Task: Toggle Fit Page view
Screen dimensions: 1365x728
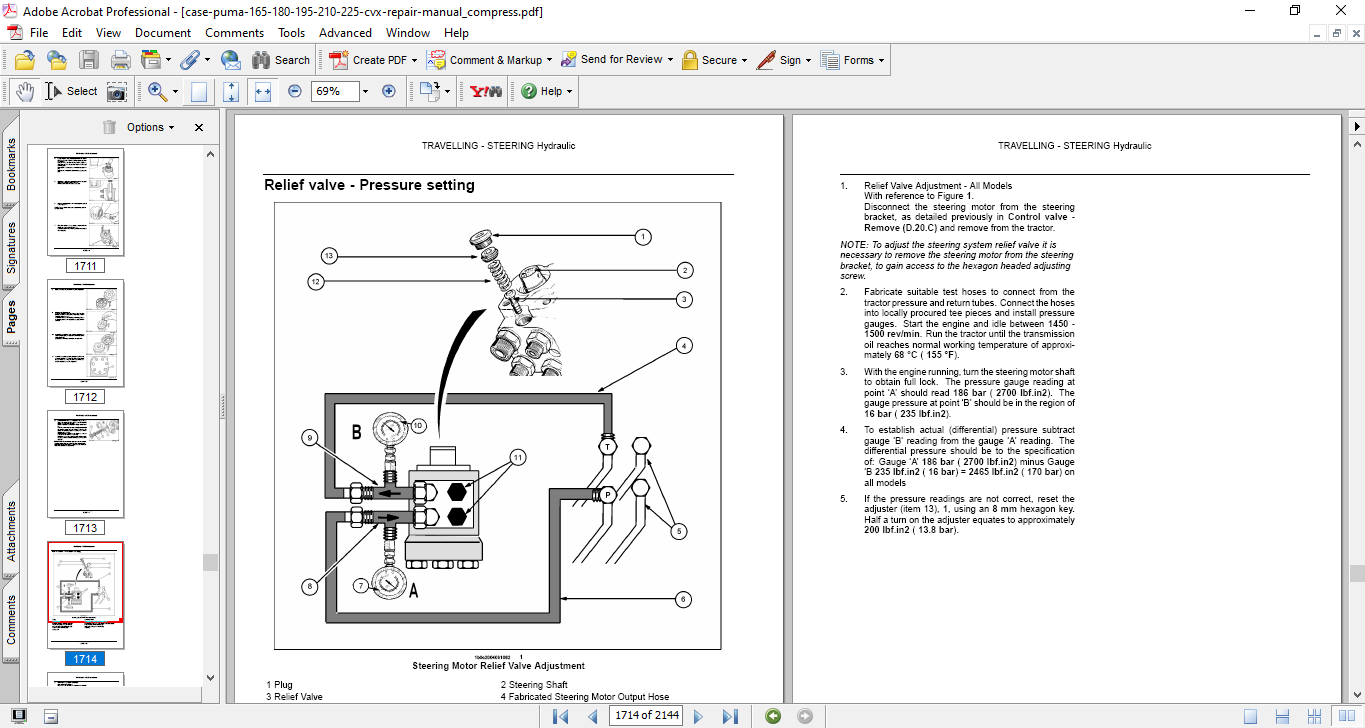Action: [232, 91]
